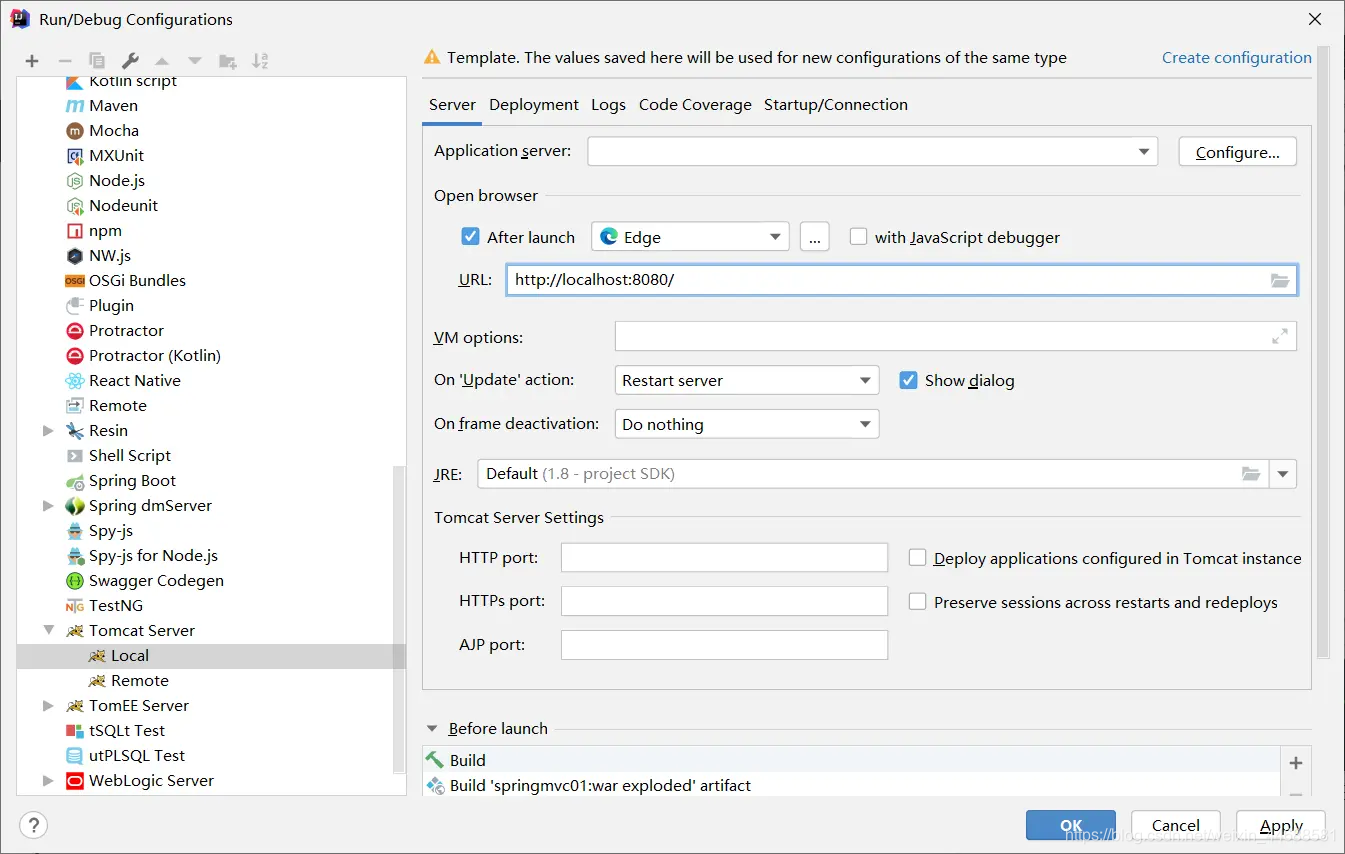Copy configuration icon in toolbar

[x=97, y=61]
